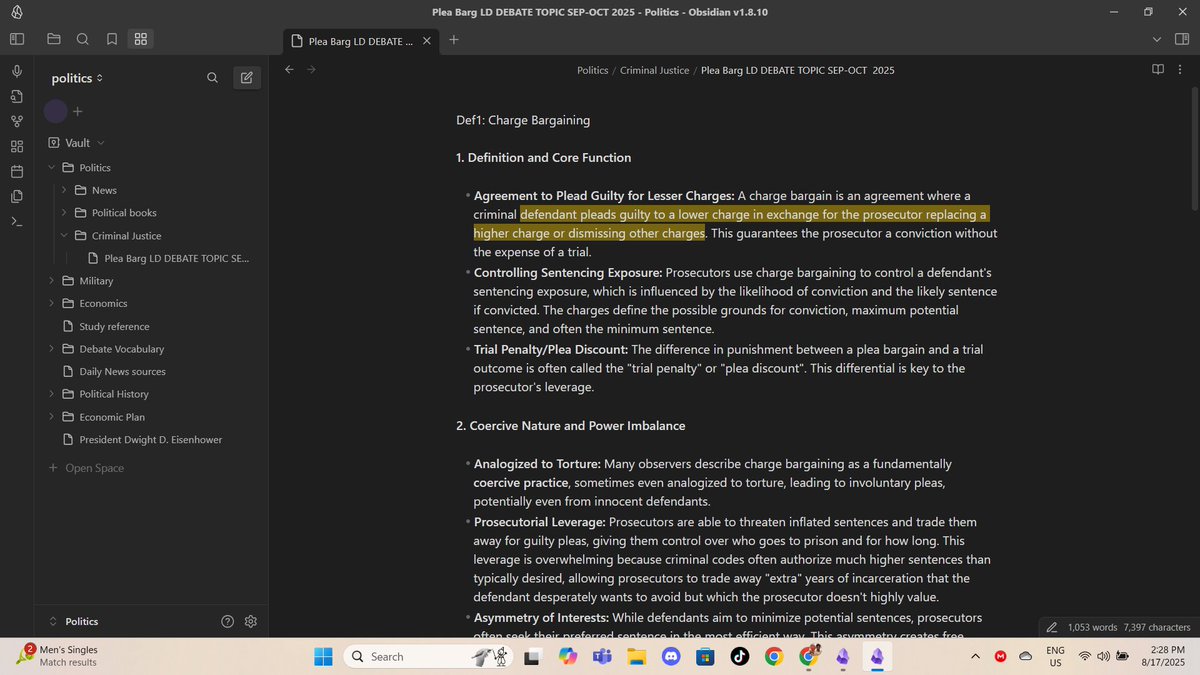Expand the Vault dropdown
Image resolution: width=1200 pixels, height=675 pixels.
77,143
